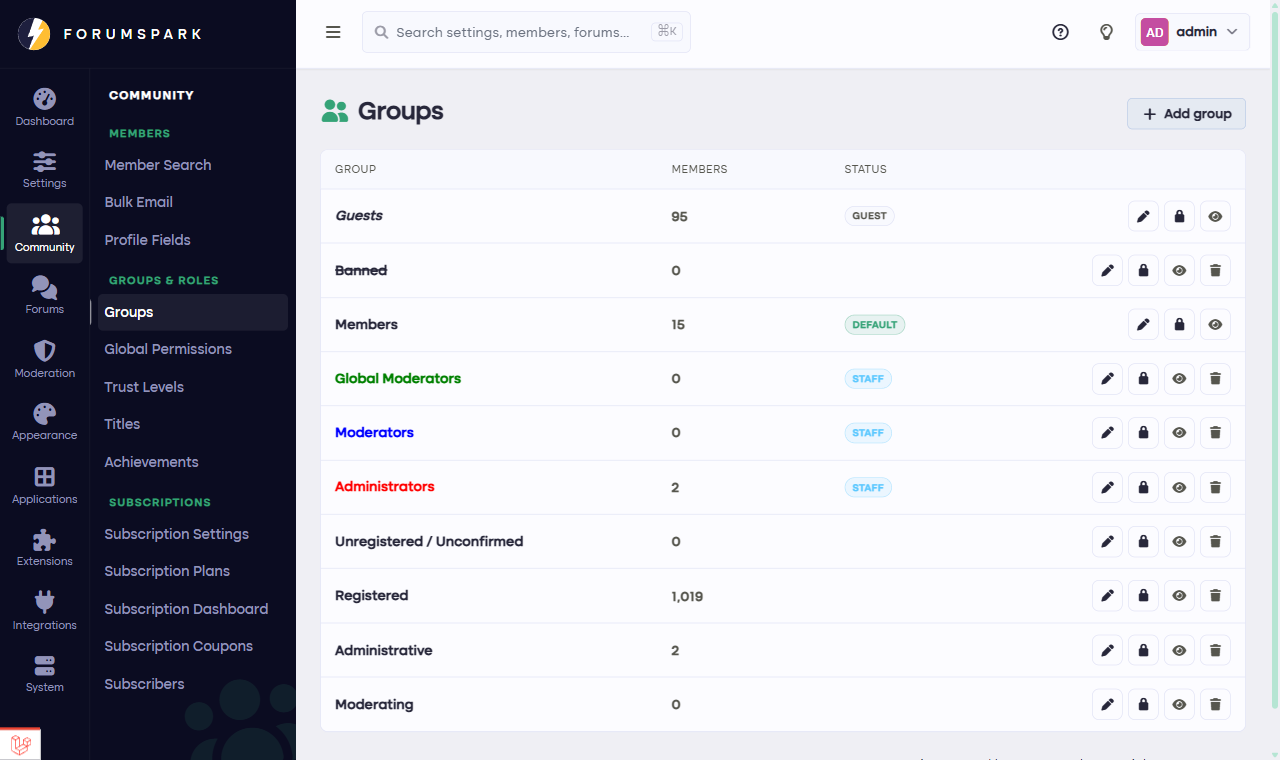Click the lightbulb tips icon
This screenshot has height=760, width=1280.
coord(1107,32)
